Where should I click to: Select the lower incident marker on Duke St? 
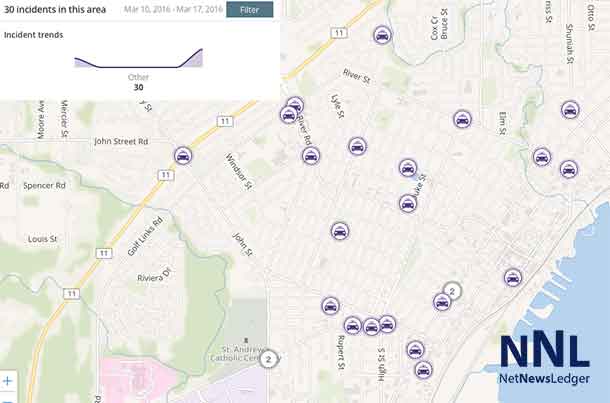pyautogui.click(x=408, y=203)
